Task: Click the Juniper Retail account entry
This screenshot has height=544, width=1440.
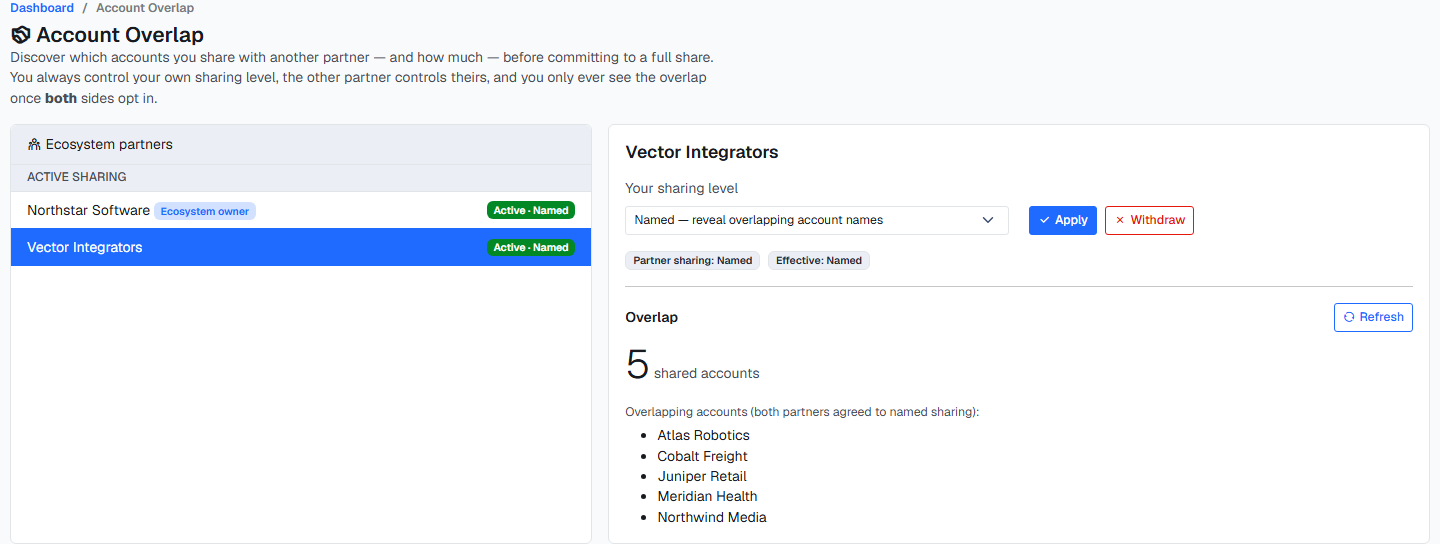Action: point(702,476)
